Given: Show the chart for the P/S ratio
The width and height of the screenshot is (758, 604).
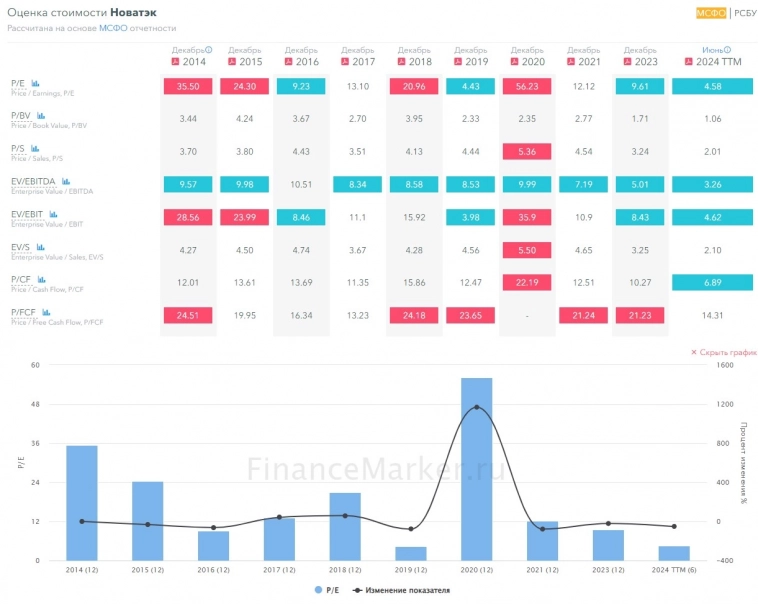Looking at the screenshot, I should point(34,148).
